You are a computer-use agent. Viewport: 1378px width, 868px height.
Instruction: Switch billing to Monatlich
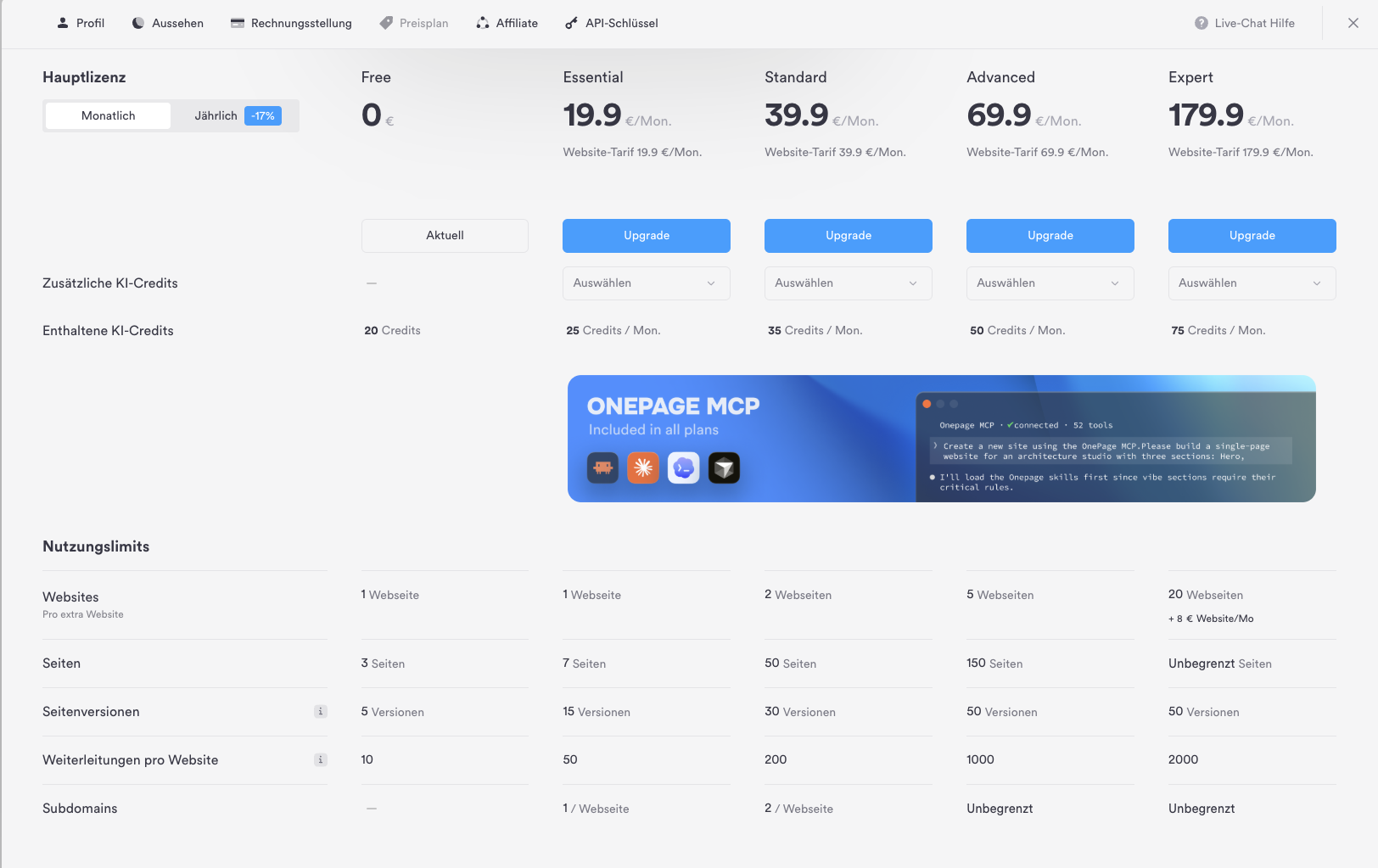(108, 115)
